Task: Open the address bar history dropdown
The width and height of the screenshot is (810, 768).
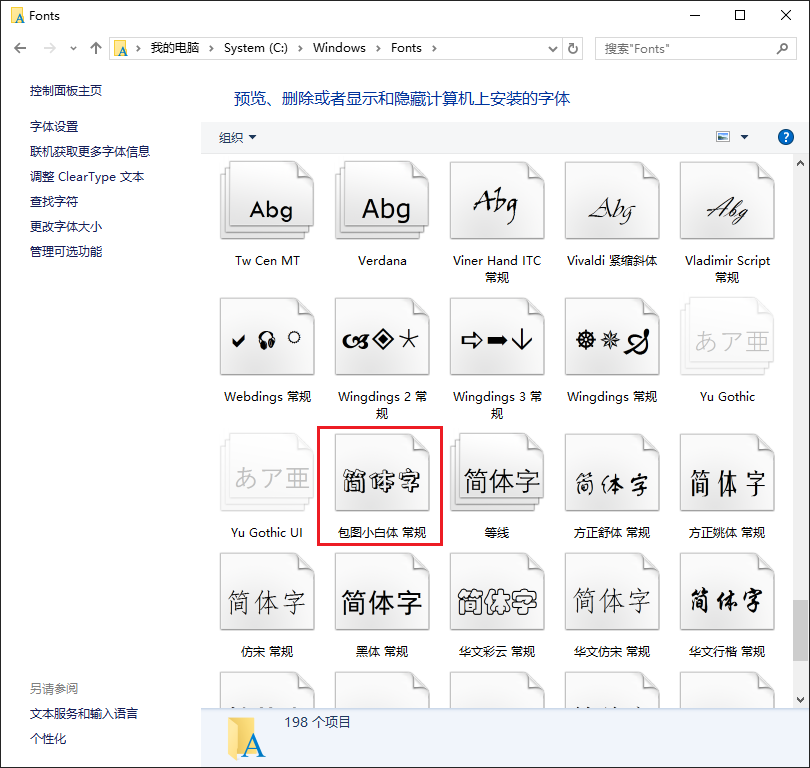Action: 553,49
